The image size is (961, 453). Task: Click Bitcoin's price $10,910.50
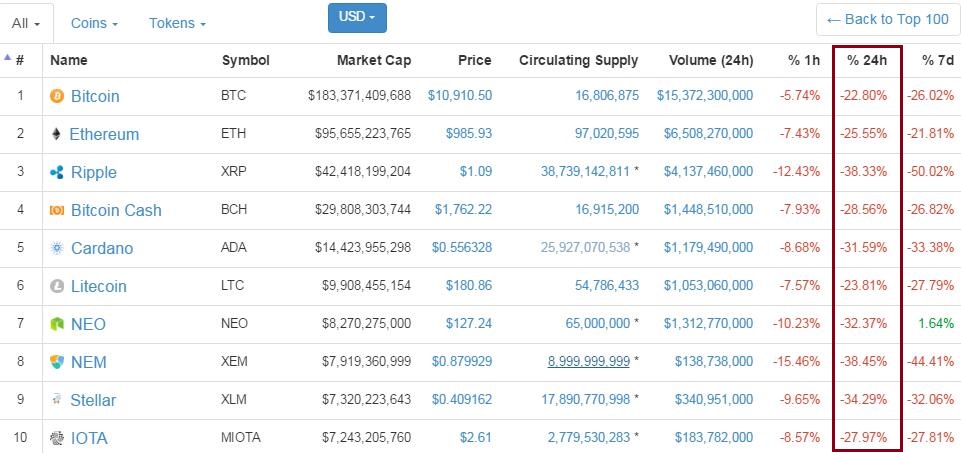[x=459, y=96]
